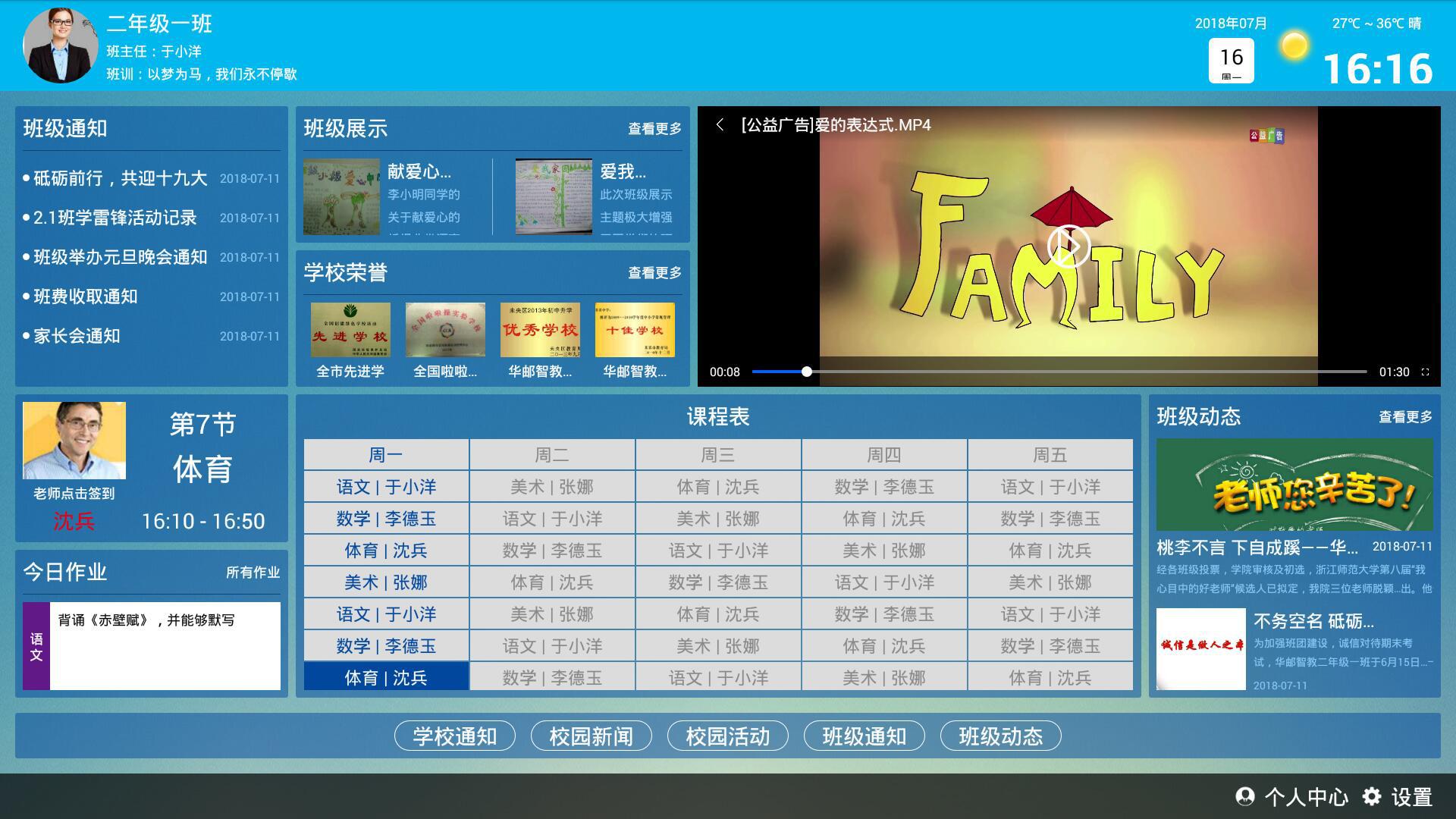Open 查看更多 in the 班级动态 panel
The height and width of the screenshot is (819, 1456).
point(1406,416)
